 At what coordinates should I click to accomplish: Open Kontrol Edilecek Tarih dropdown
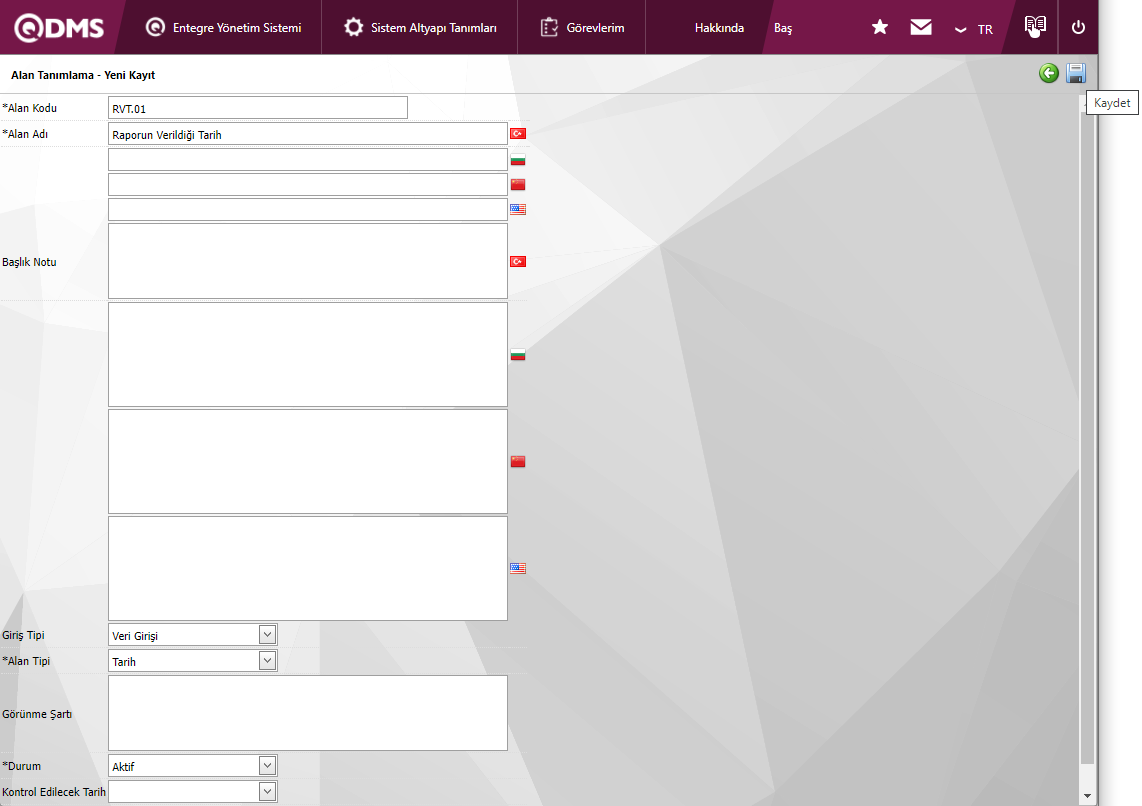[192, 791]
